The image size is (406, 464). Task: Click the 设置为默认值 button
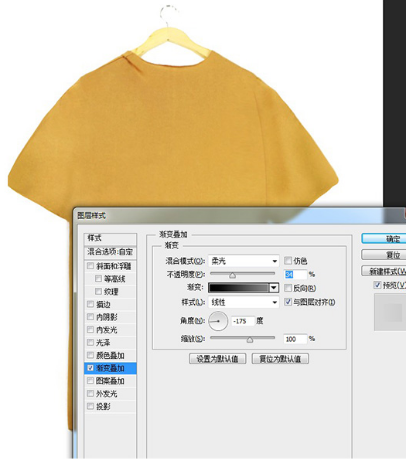pyautogui.click(x=217, y=359)
